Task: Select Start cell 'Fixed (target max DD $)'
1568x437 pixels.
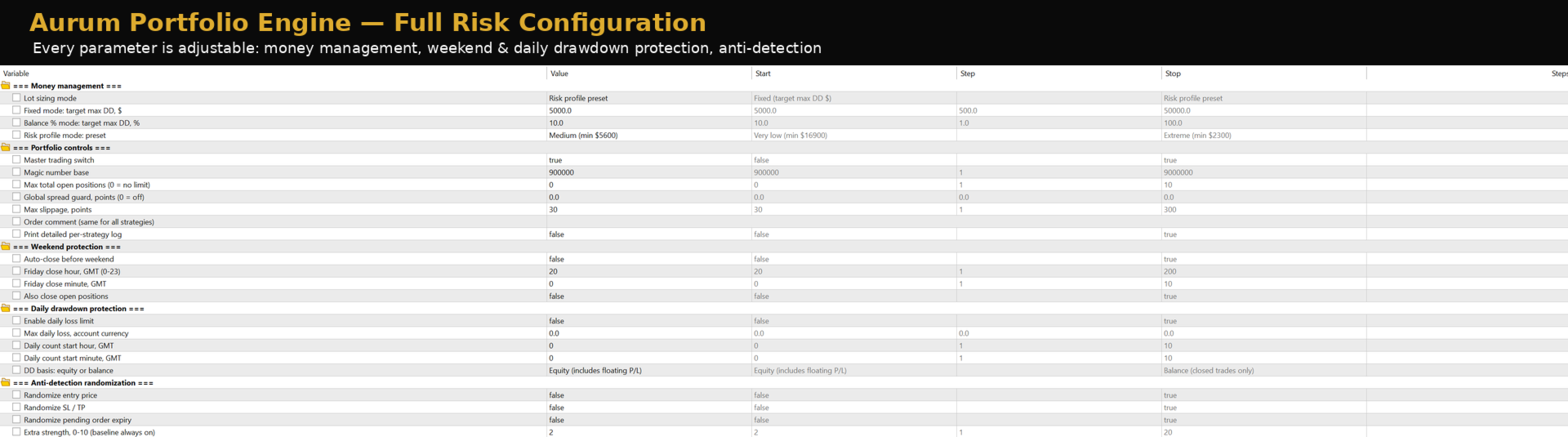Action: coord(854,98)
